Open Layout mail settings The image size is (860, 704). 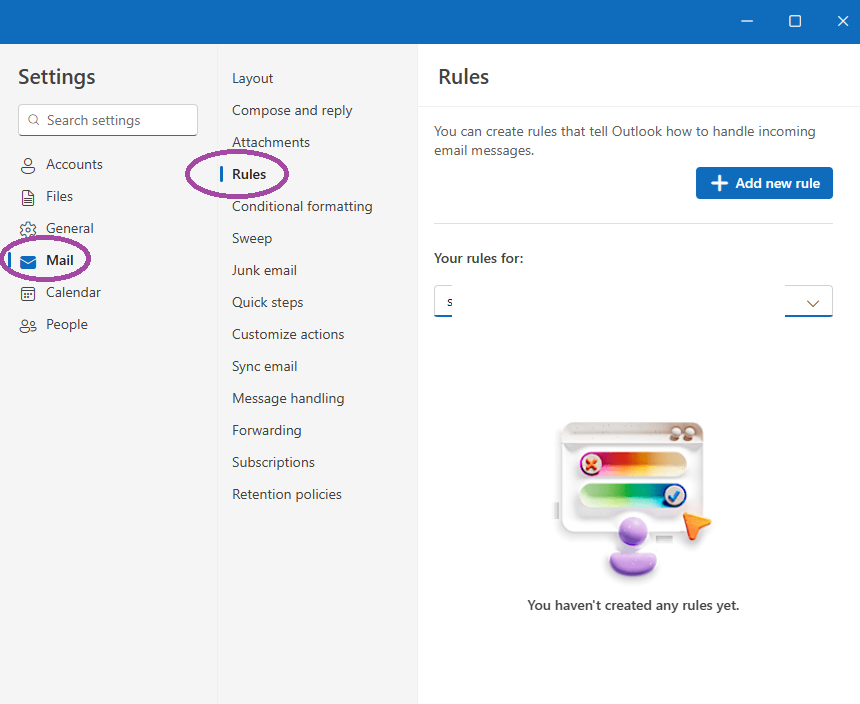(x=252, y=78)
